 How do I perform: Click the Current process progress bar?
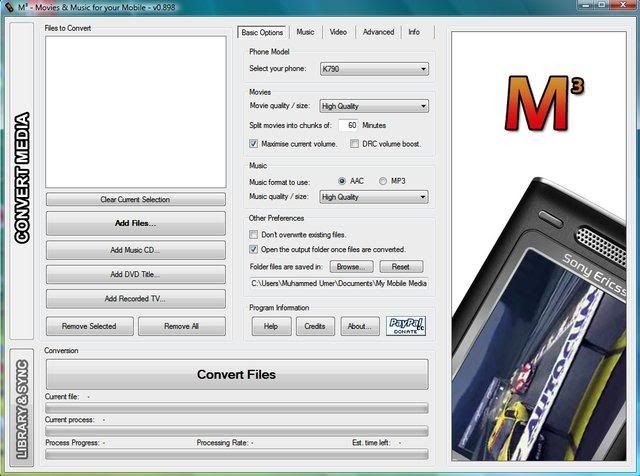(x=237, y=431)
